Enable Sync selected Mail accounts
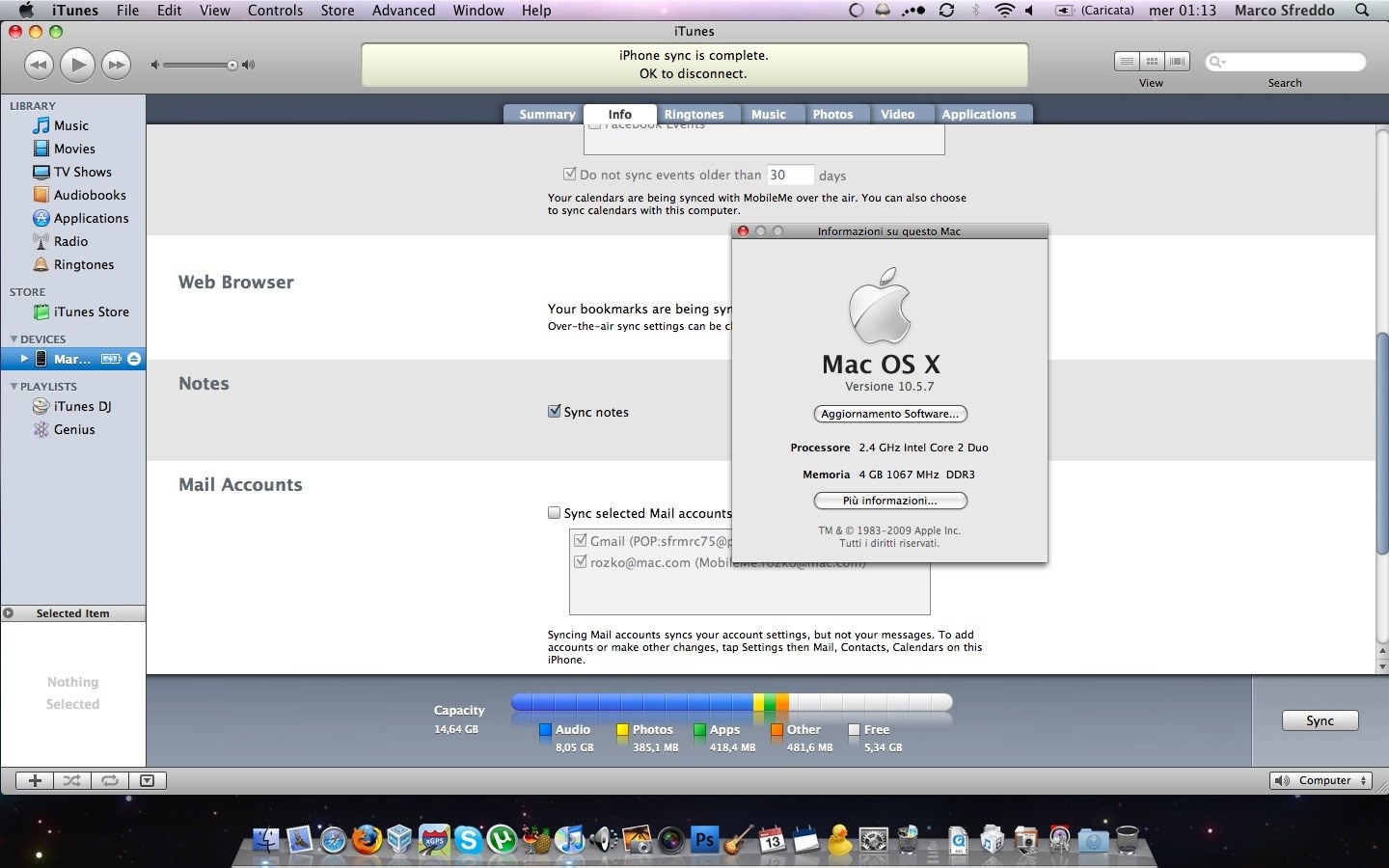The width and height of the screenshot is (1389, 868). [555, 513]
